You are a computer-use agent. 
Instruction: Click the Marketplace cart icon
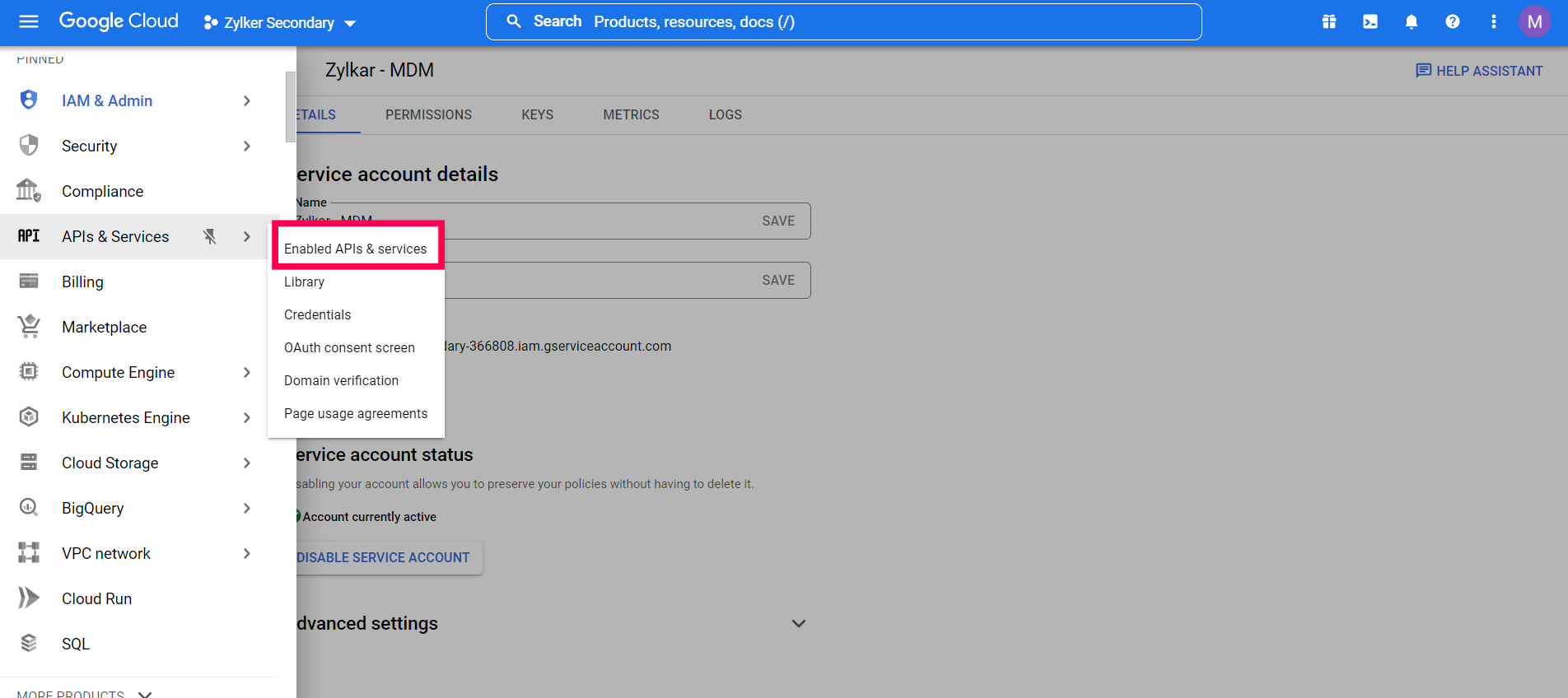tap(29, 327)
